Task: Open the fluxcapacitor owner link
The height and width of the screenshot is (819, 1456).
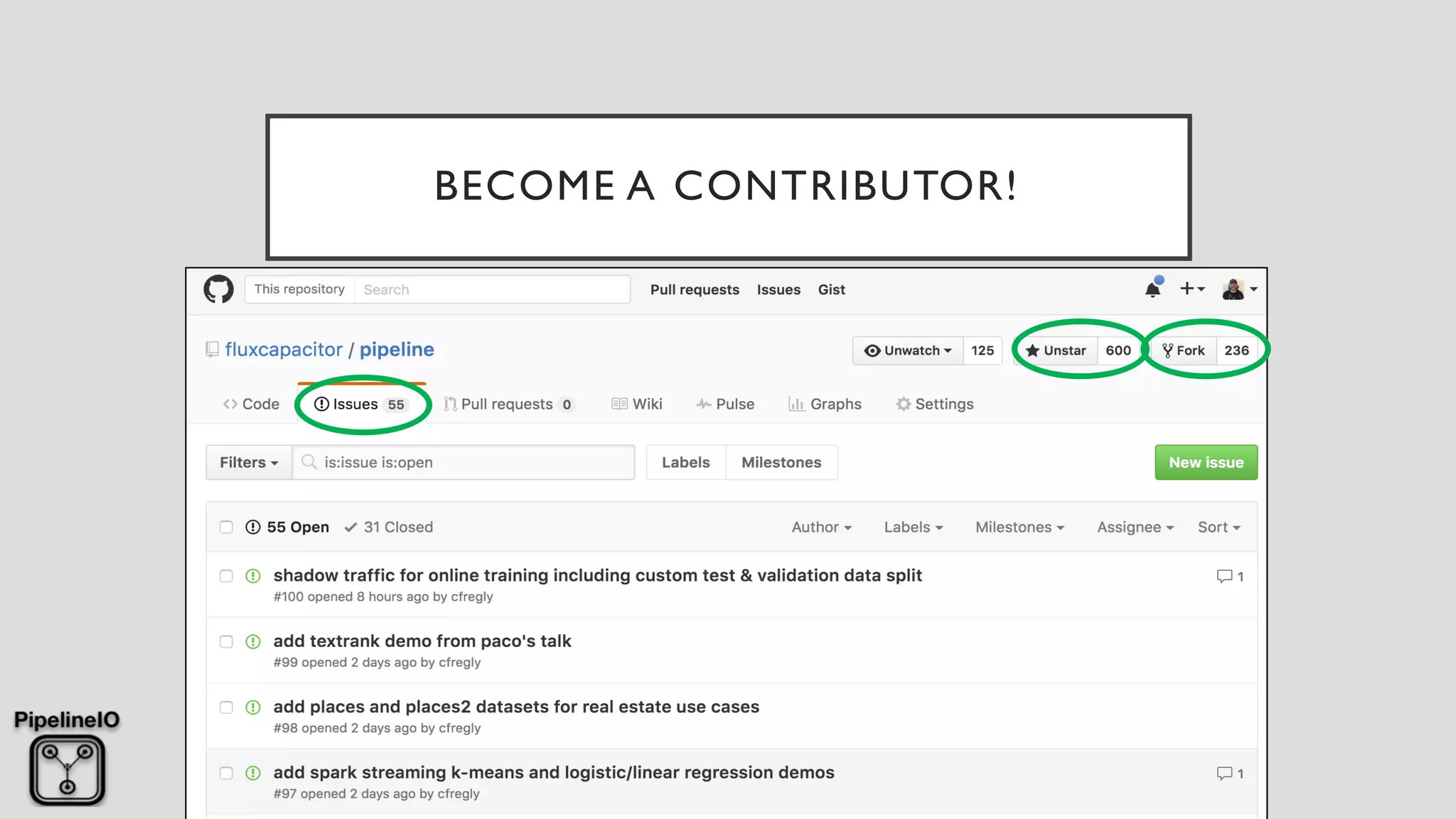Action: (284, 350)
